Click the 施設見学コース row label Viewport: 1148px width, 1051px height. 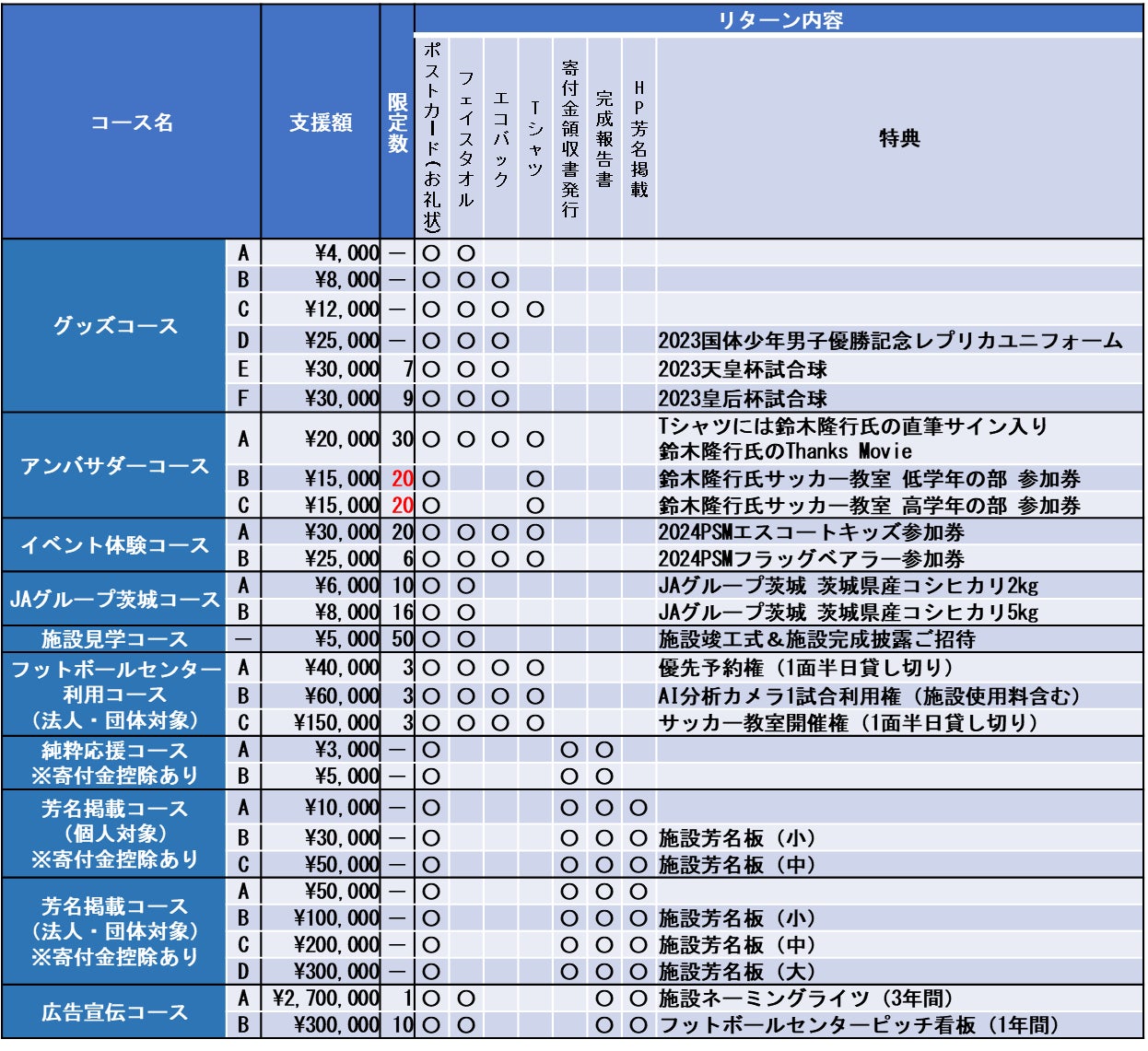[x=114, y=639]
